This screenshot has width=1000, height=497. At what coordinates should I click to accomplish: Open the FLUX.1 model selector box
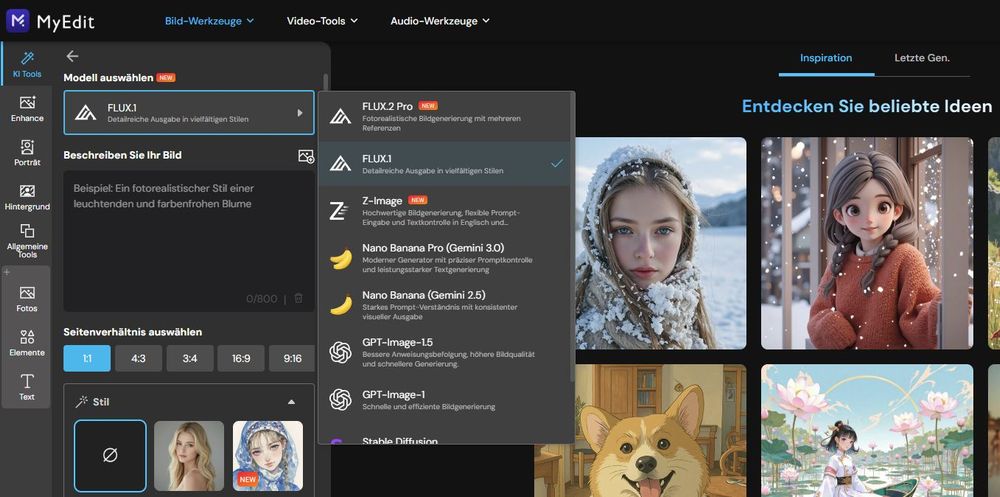click(x=189, y=113)
